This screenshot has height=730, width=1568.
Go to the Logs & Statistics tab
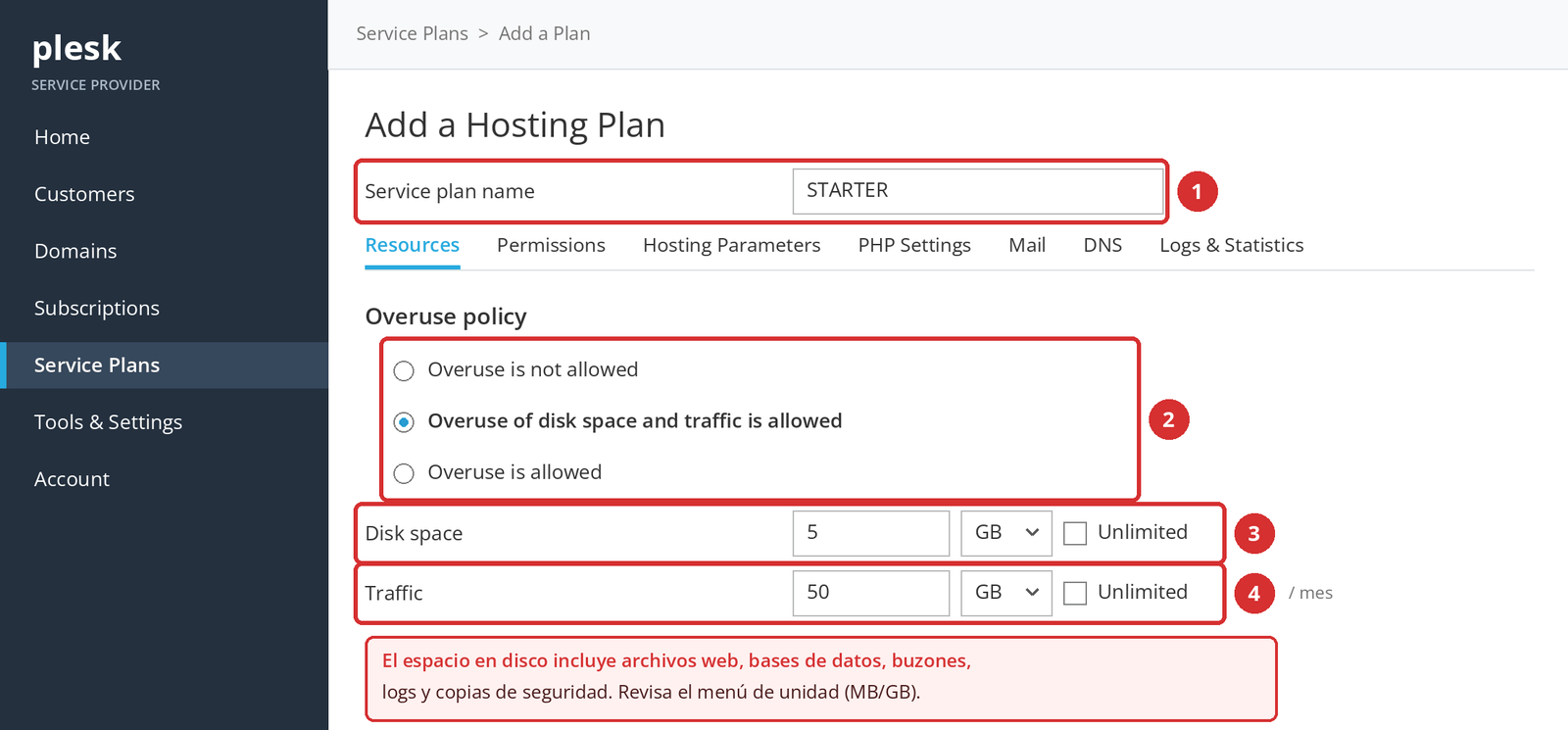pyautogui.click(x=1232, y=245)
